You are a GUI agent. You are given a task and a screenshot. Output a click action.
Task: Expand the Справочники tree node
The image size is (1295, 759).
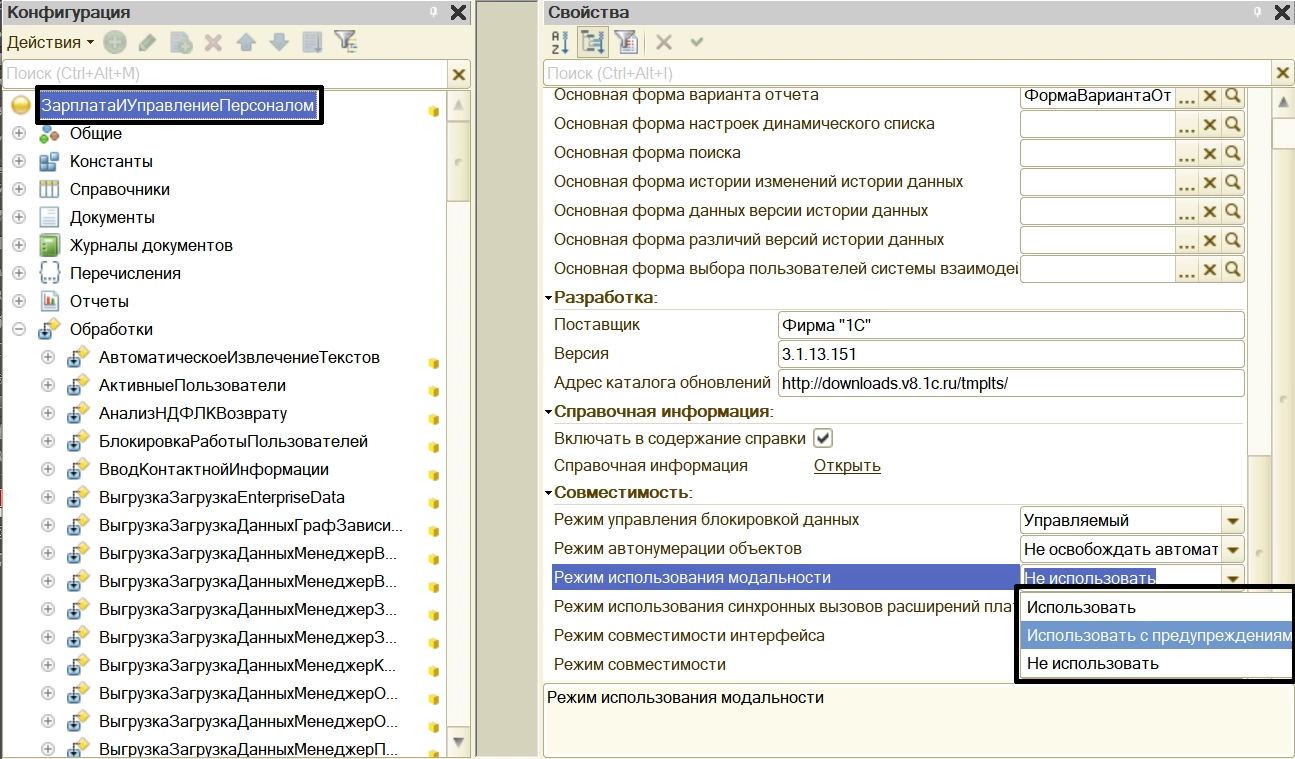(x=19, y=189)
